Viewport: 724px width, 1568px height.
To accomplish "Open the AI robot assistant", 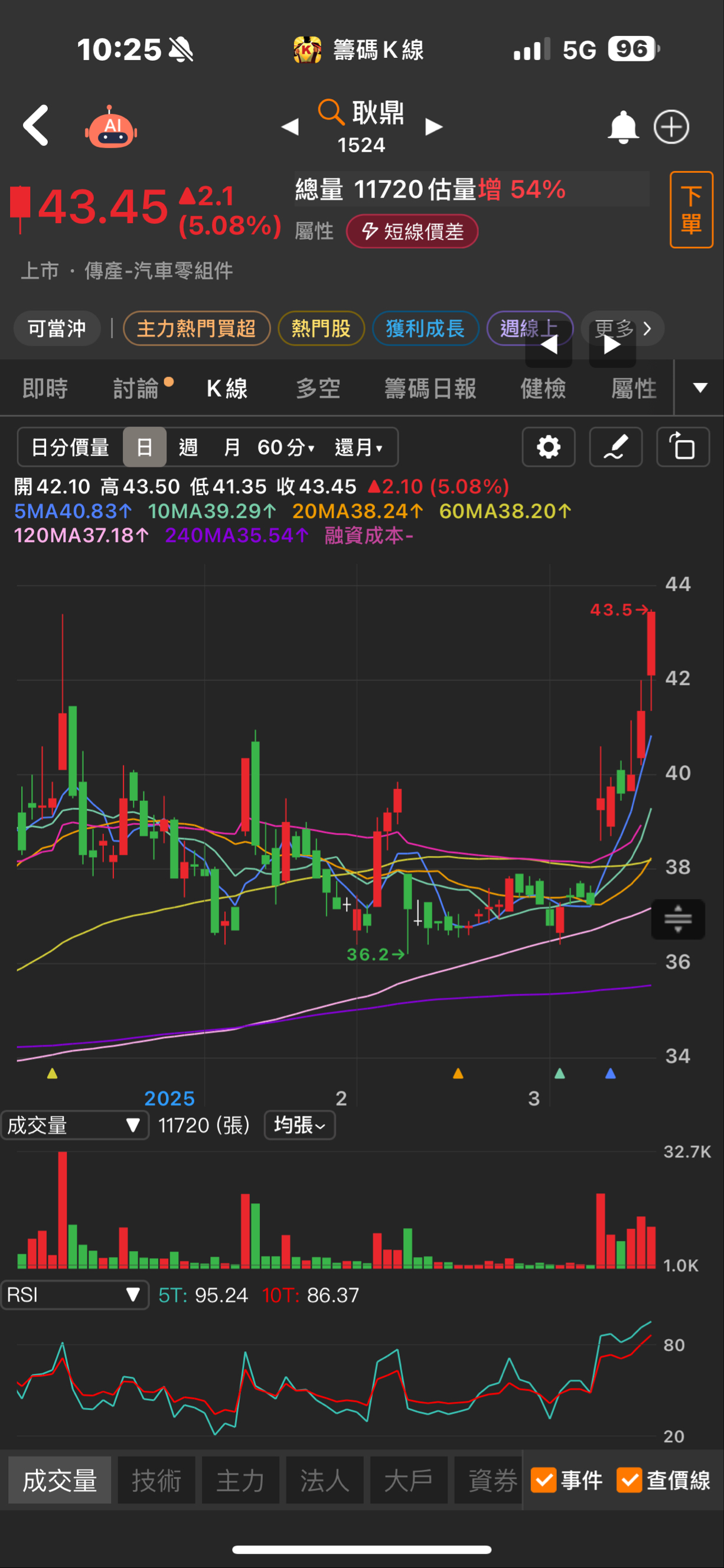I will [x=111, y=127].
